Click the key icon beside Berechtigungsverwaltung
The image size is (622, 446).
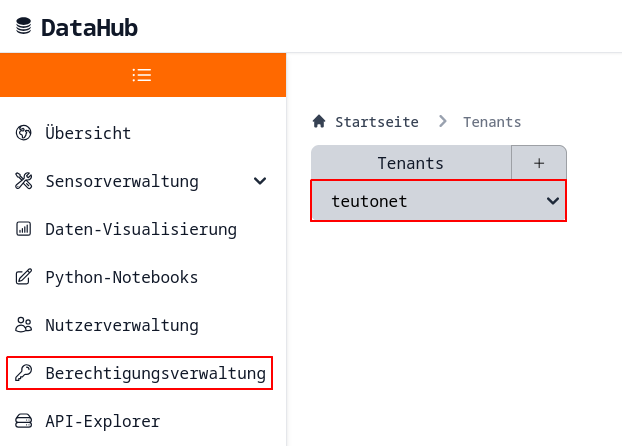pyautogui.click(x=24, y=373)
